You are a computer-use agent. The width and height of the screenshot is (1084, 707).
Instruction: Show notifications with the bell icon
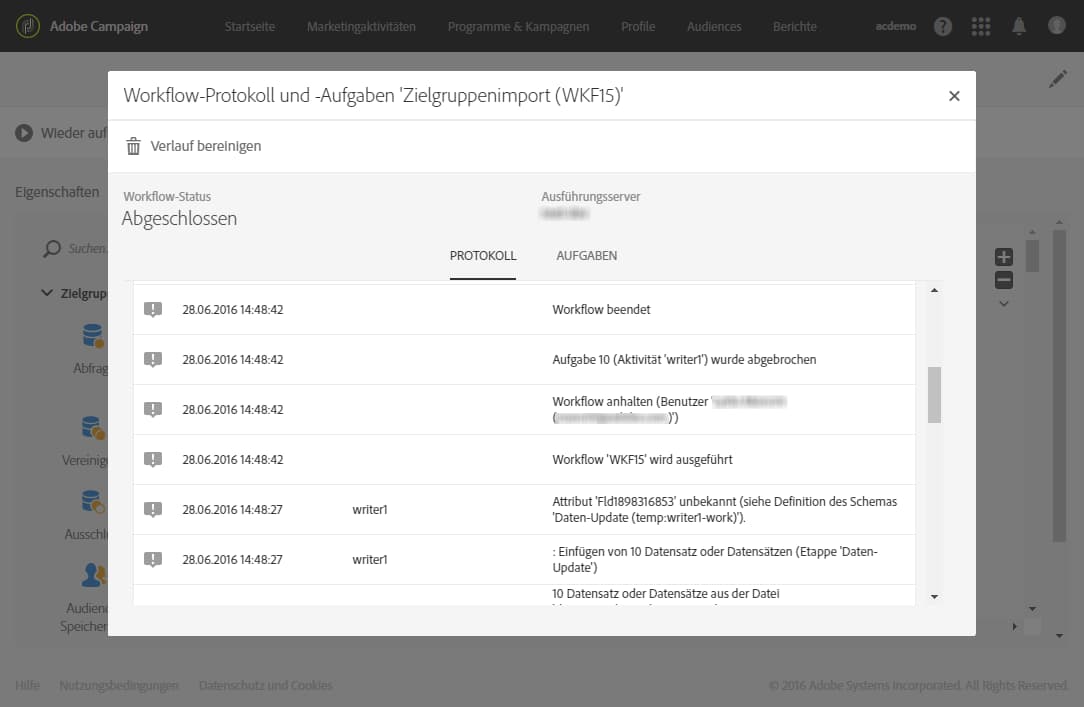tap(1019, 27)
